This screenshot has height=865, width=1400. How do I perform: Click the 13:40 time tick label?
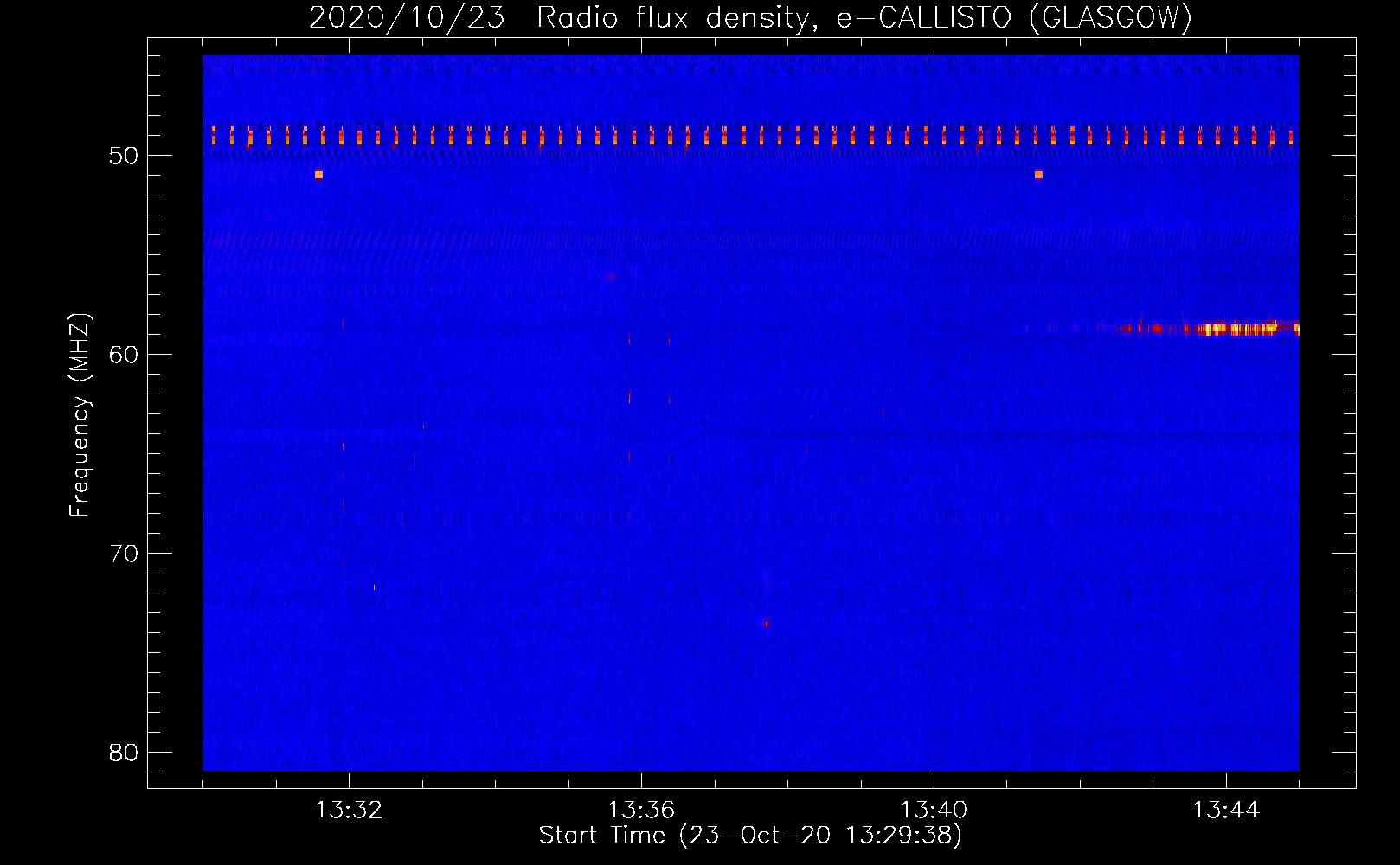point(934,811)
